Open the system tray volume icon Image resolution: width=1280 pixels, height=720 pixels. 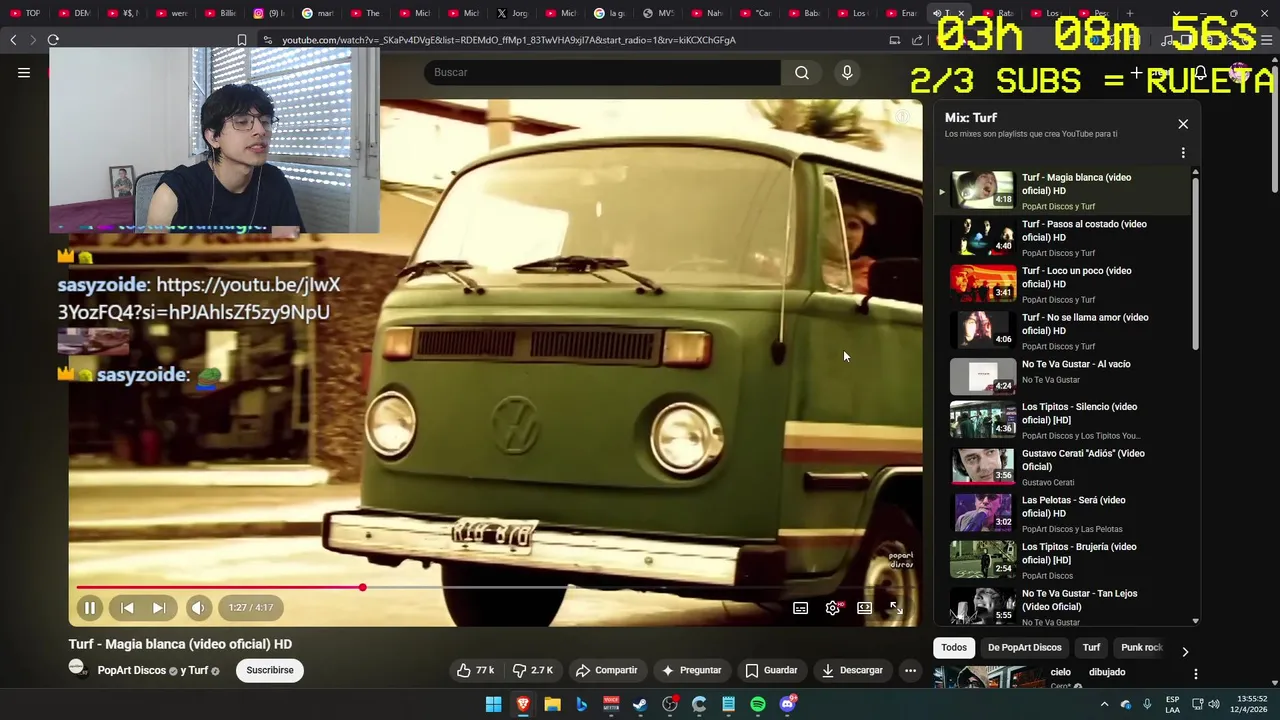(1215, 705)
